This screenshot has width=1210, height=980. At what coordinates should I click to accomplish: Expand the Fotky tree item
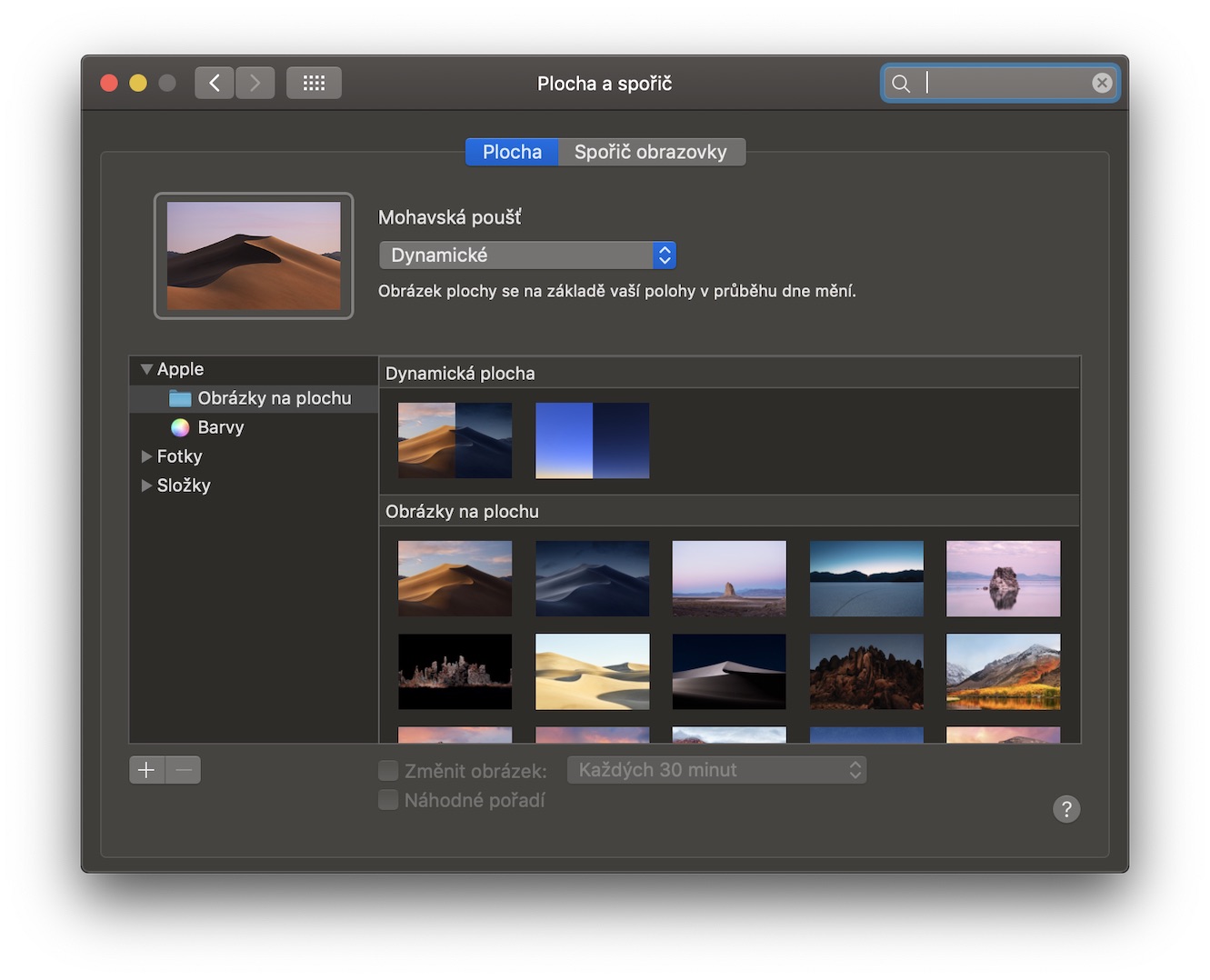(146, 456)
